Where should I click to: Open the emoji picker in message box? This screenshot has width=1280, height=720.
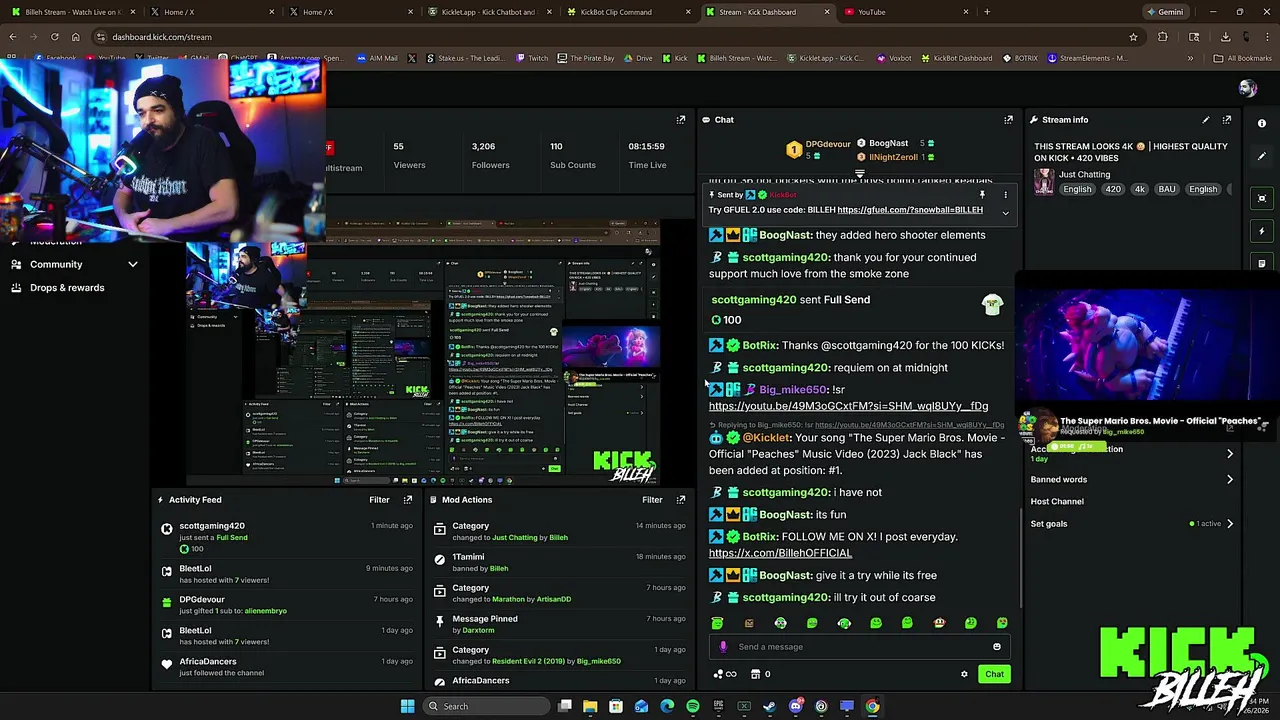997,647
